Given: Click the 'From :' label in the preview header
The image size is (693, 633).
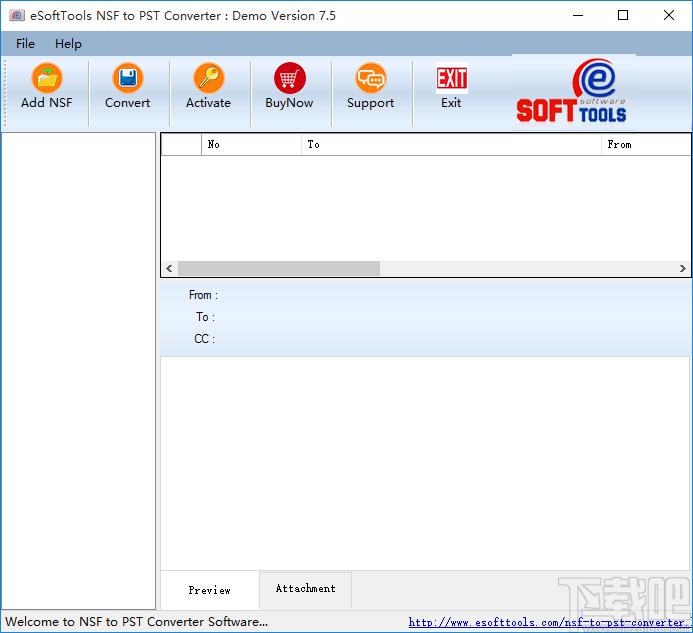Looking at the screenshot, I should (x=203, y=295).
